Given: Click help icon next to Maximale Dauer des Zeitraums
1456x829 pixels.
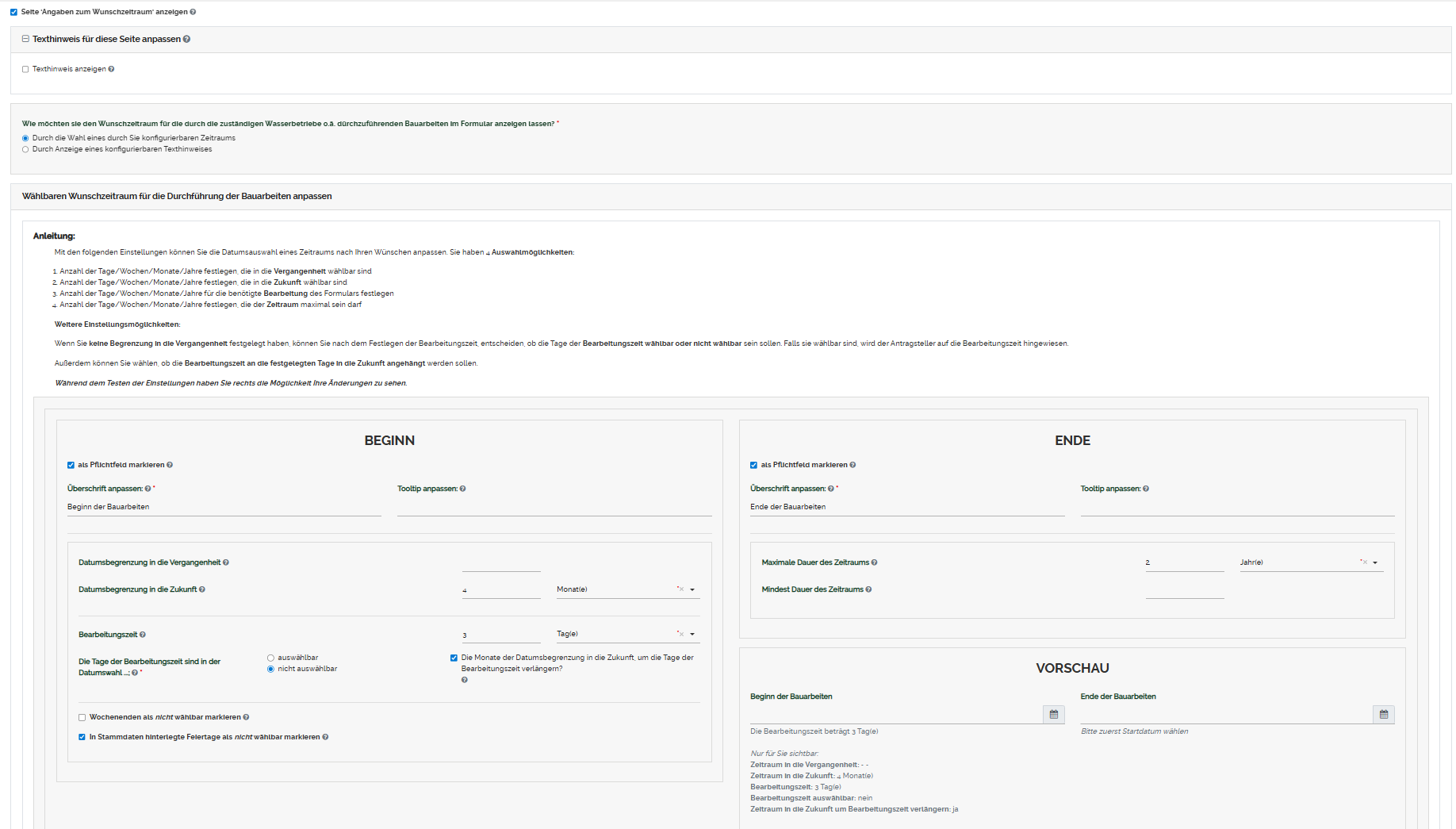Looking at the screenshot, I should [x=875, y=562].
